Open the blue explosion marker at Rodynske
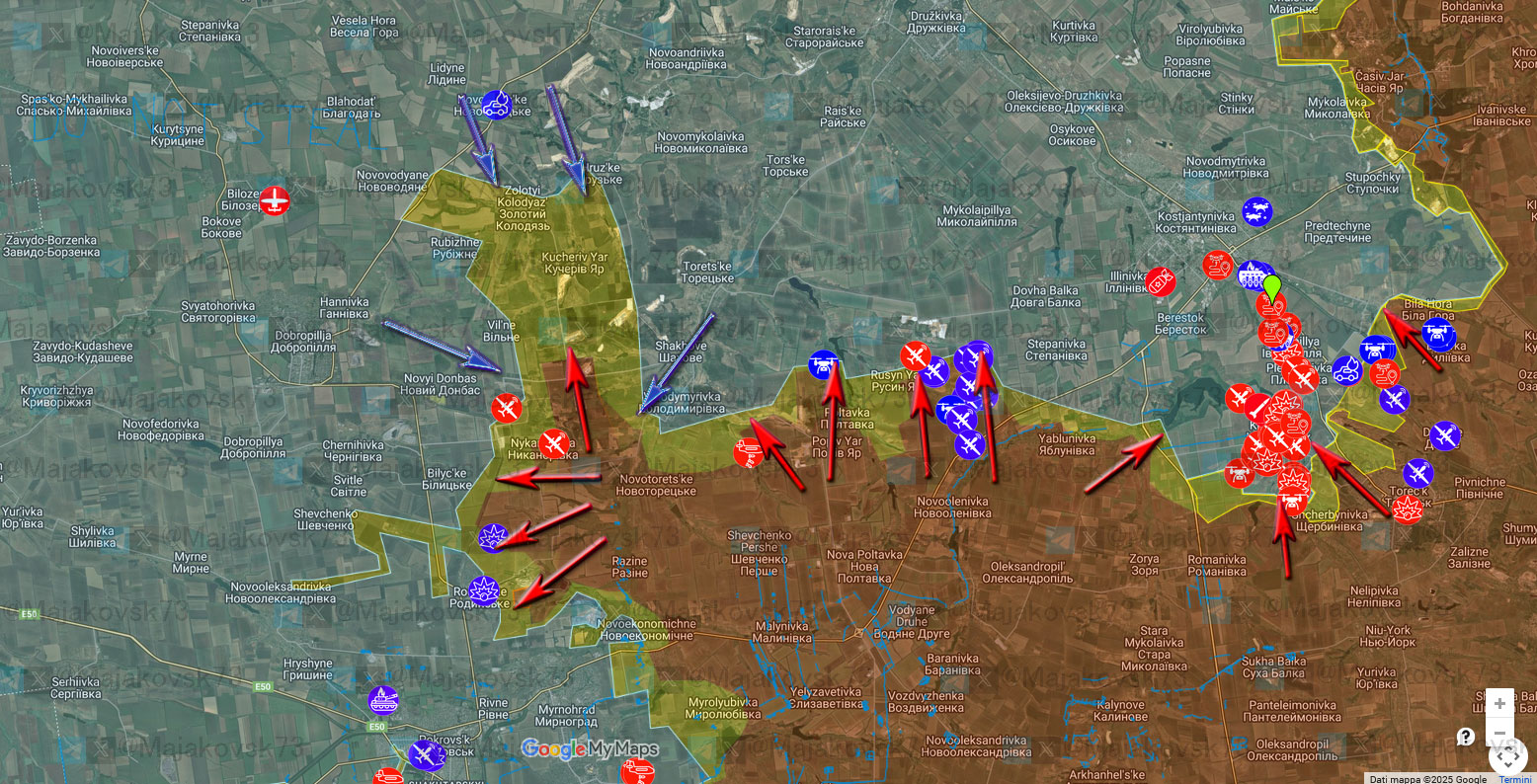Image resolution: width=1537 pixels, height=784 pixels. tap(484, 590)
